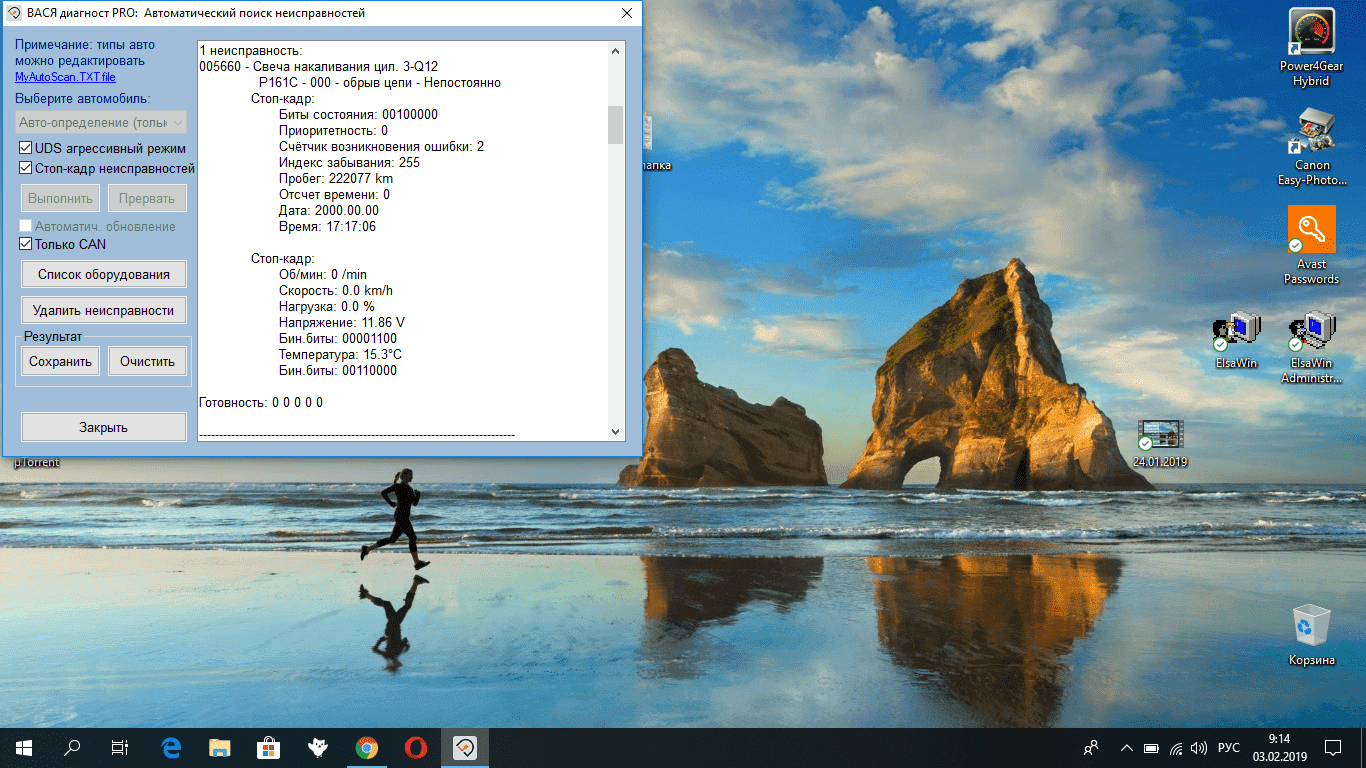Check battery status tray icon
1366x768 pixels.
tap(1152, 748)
